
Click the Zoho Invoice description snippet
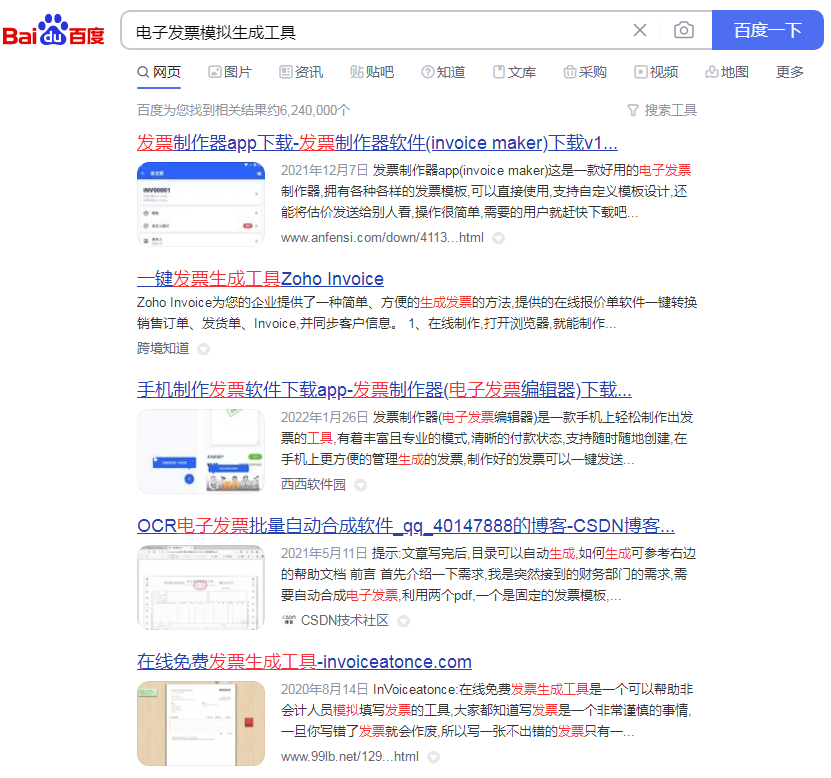[417, 313]
